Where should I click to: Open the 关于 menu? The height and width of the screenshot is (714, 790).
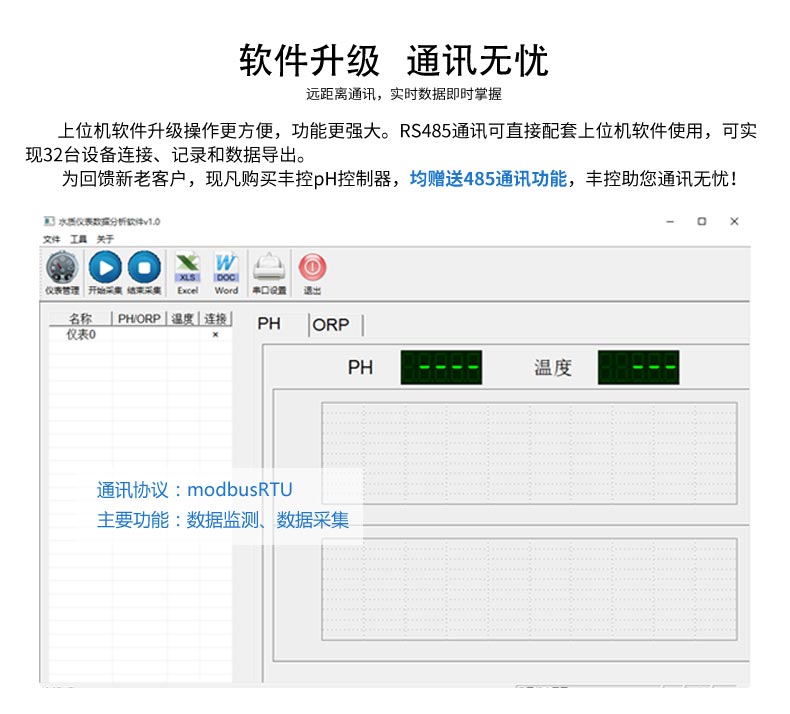tap(105, 239)
